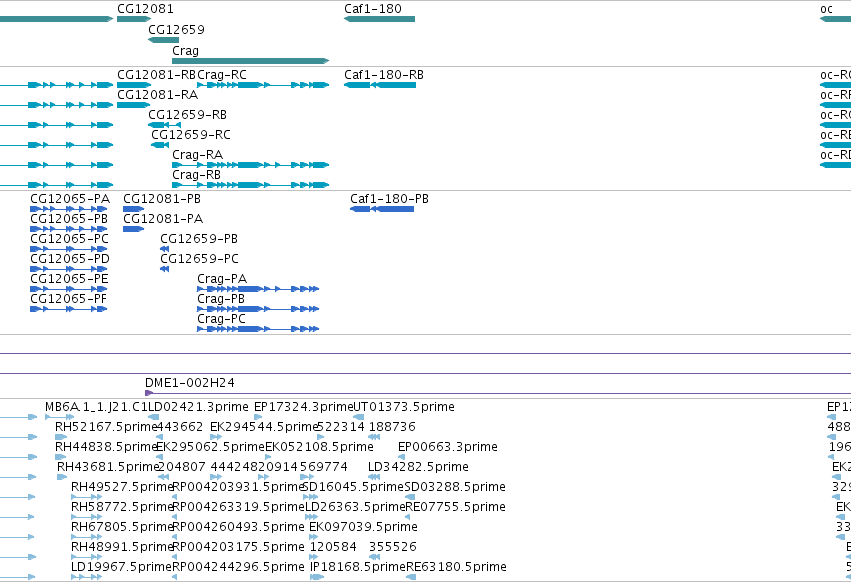Image resolution: width=851 pixels, height=582 pixels.
Task: Open the EK097039.5prime EST label
Action: tap(363, 527)
